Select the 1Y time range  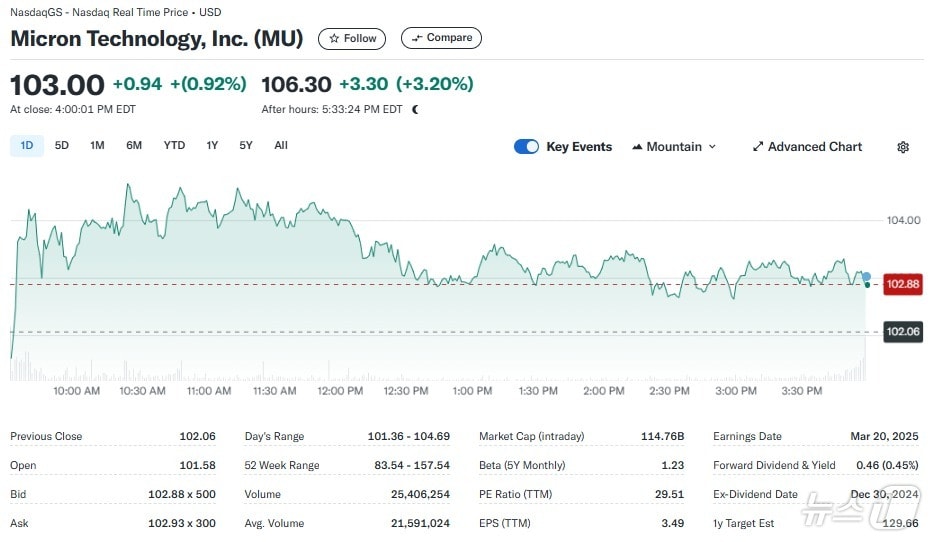click(x=212, y=146)
